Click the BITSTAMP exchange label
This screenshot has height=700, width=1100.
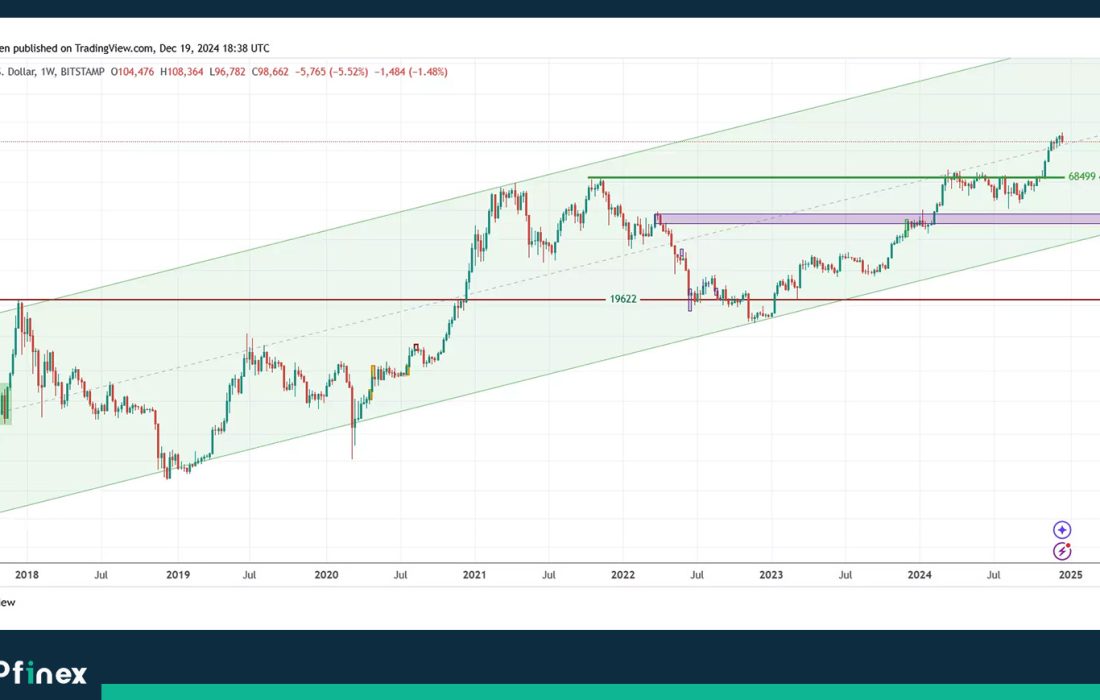82,72
